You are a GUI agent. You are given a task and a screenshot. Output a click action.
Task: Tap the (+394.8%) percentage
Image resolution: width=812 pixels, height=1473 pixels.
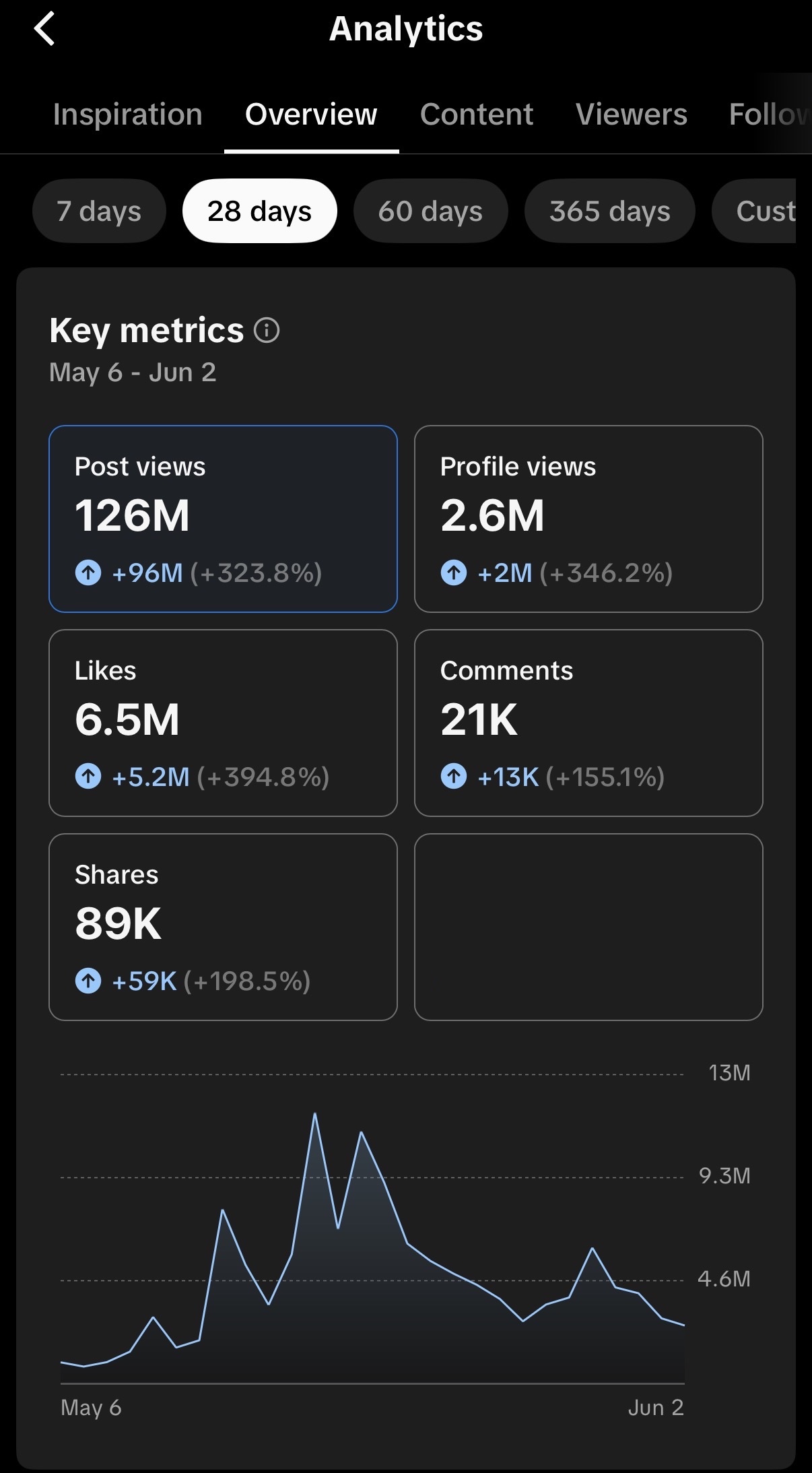pos(263,777)
